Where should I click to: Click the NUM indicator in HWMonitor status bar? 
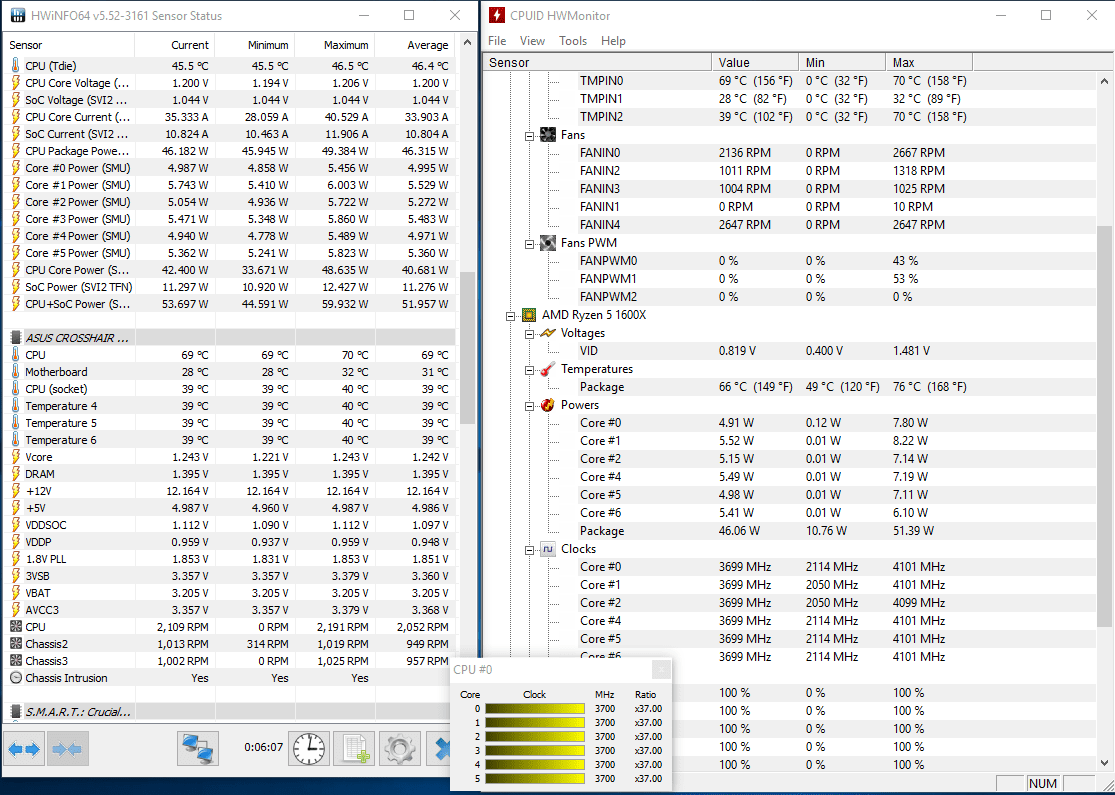tap(1042, 784)
